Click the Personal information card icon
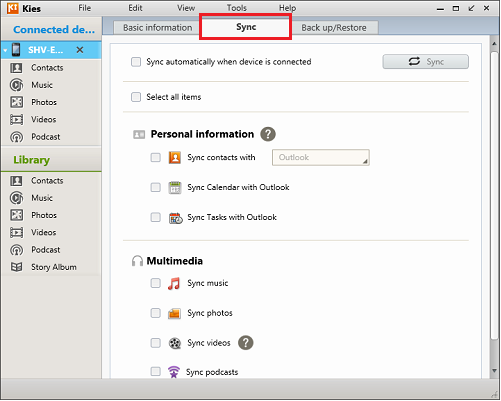The image size is (501, 401). click(139, 135)
